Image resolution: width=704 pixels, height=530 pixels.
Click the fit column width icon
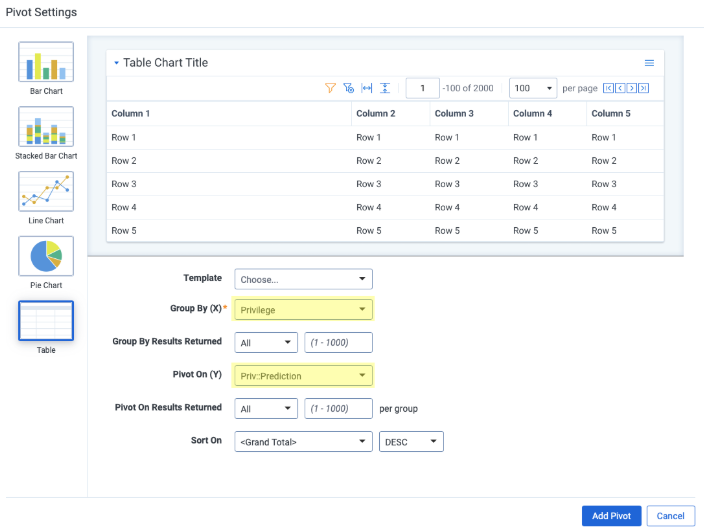click(x=367, y=88)
